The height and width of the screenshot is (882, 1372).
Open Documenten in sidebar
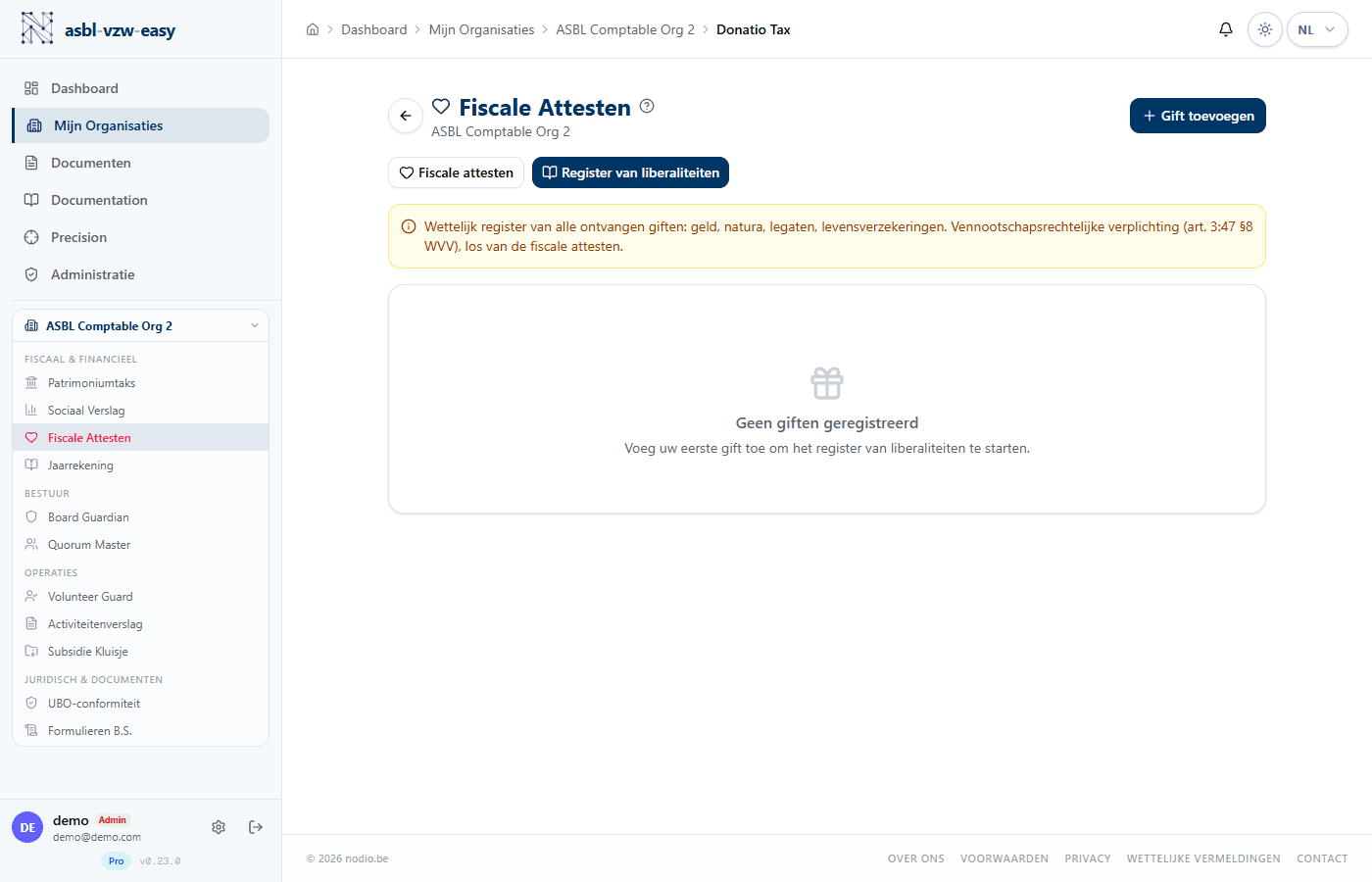click(141, 163)
